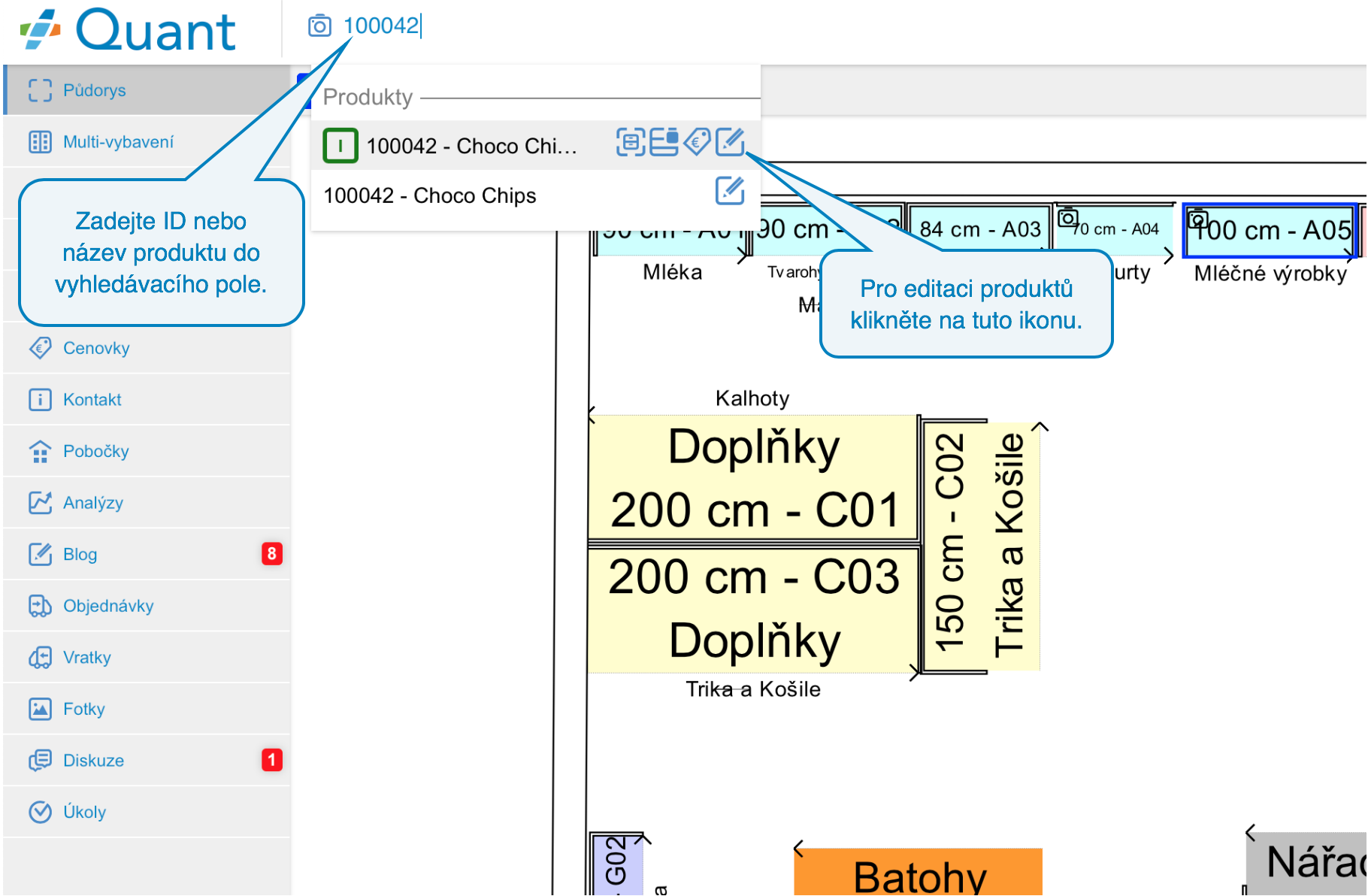Open Objednávky in the sidebar
This screenshot has width=1368, height=896.
coord(147,606)
